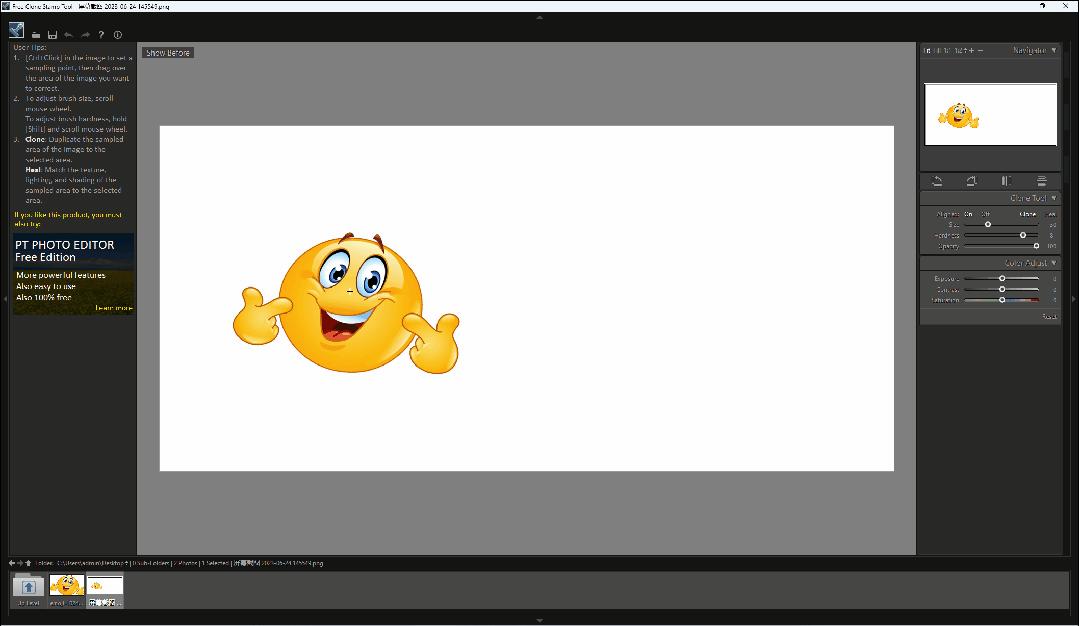Adjust the Saturation slider
This screenshot has width=1079, height=626.
(x=1002, y=300)
